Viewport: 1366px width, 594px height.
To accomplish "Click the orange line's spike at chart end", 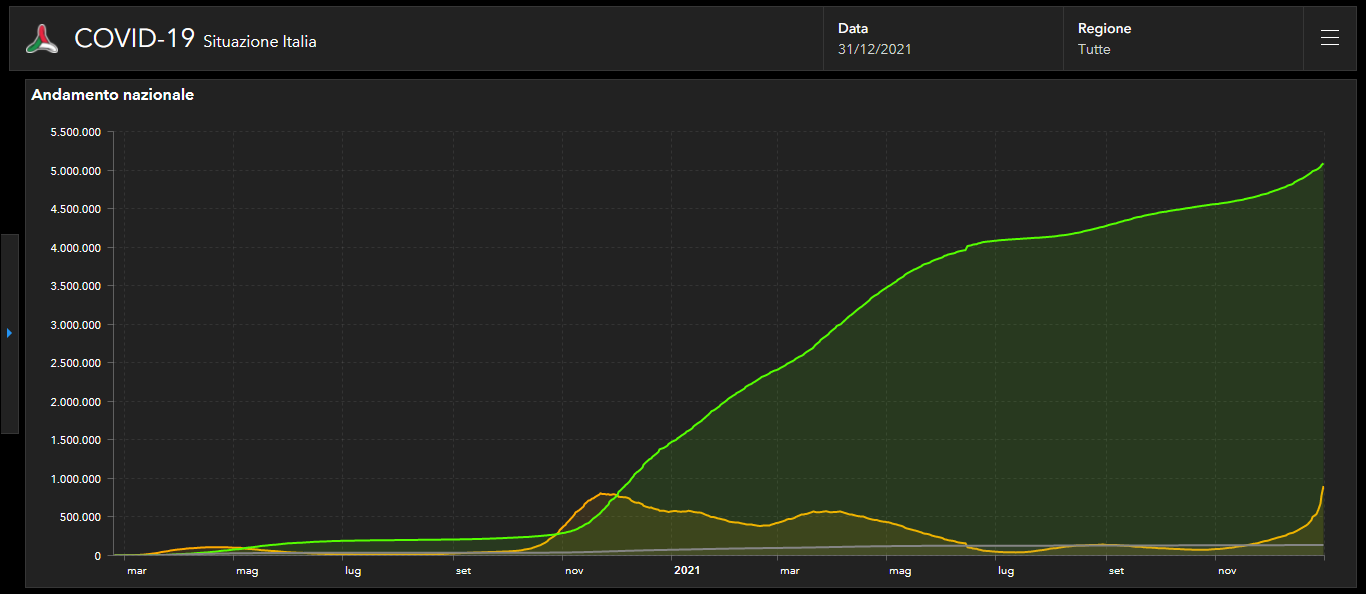I will 1322,488.
